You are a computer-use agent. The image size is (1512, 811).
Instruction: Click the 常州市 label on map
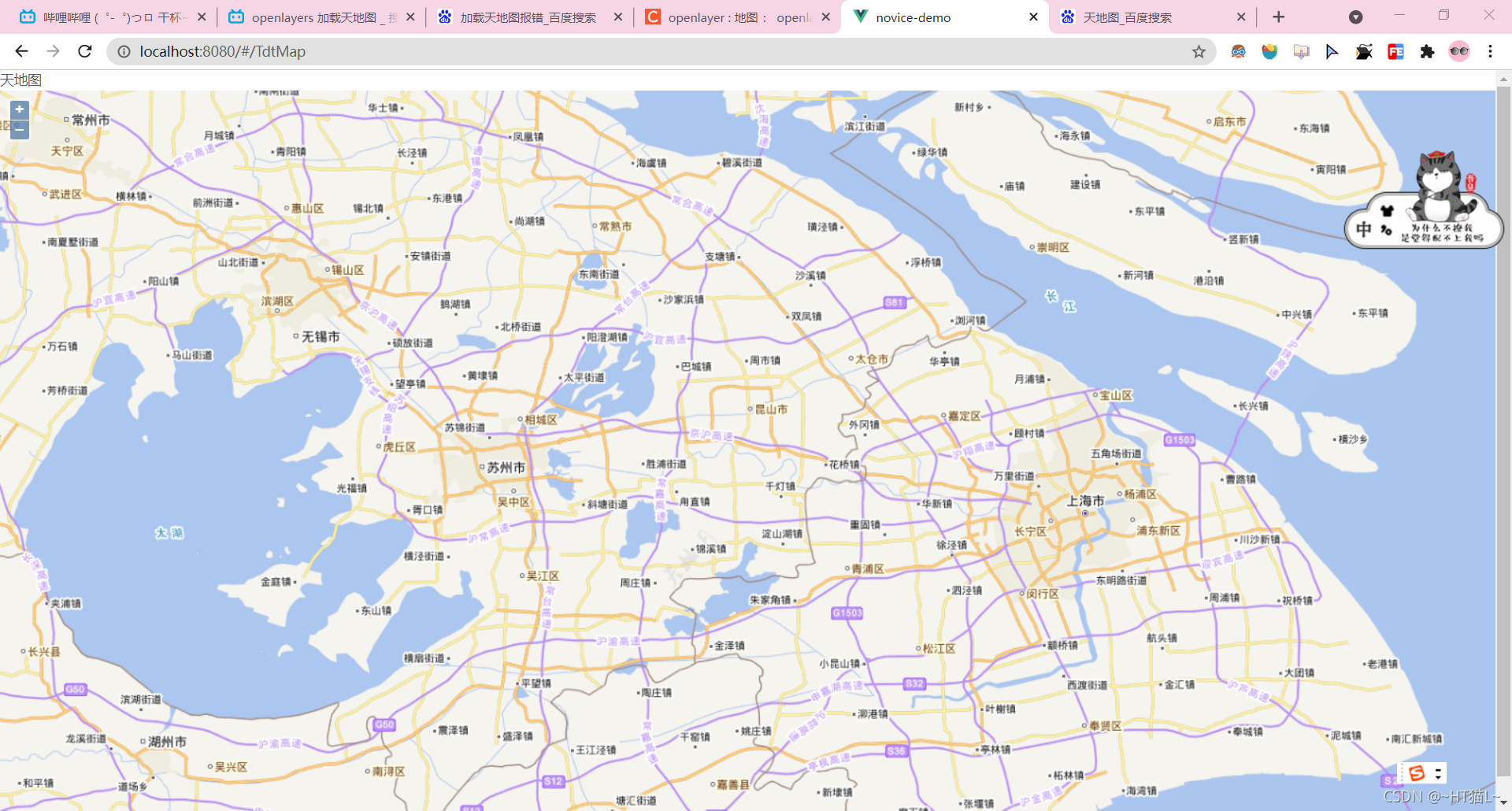coord(91,120)
